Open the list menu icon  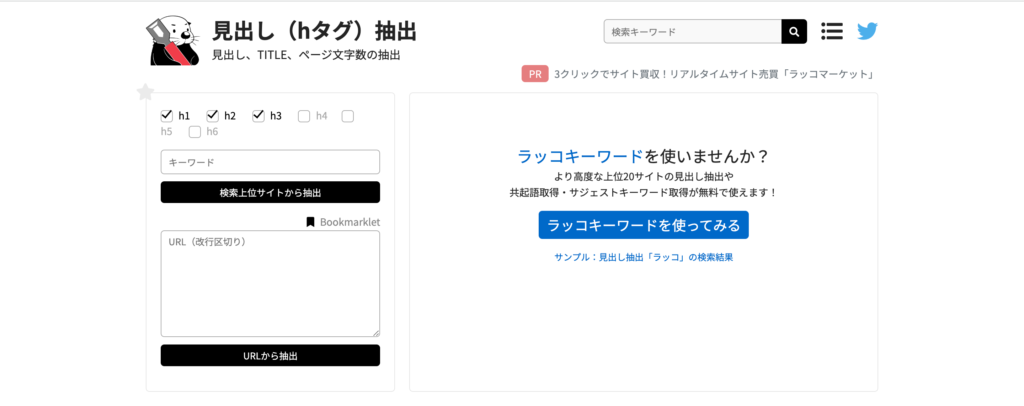832,31
